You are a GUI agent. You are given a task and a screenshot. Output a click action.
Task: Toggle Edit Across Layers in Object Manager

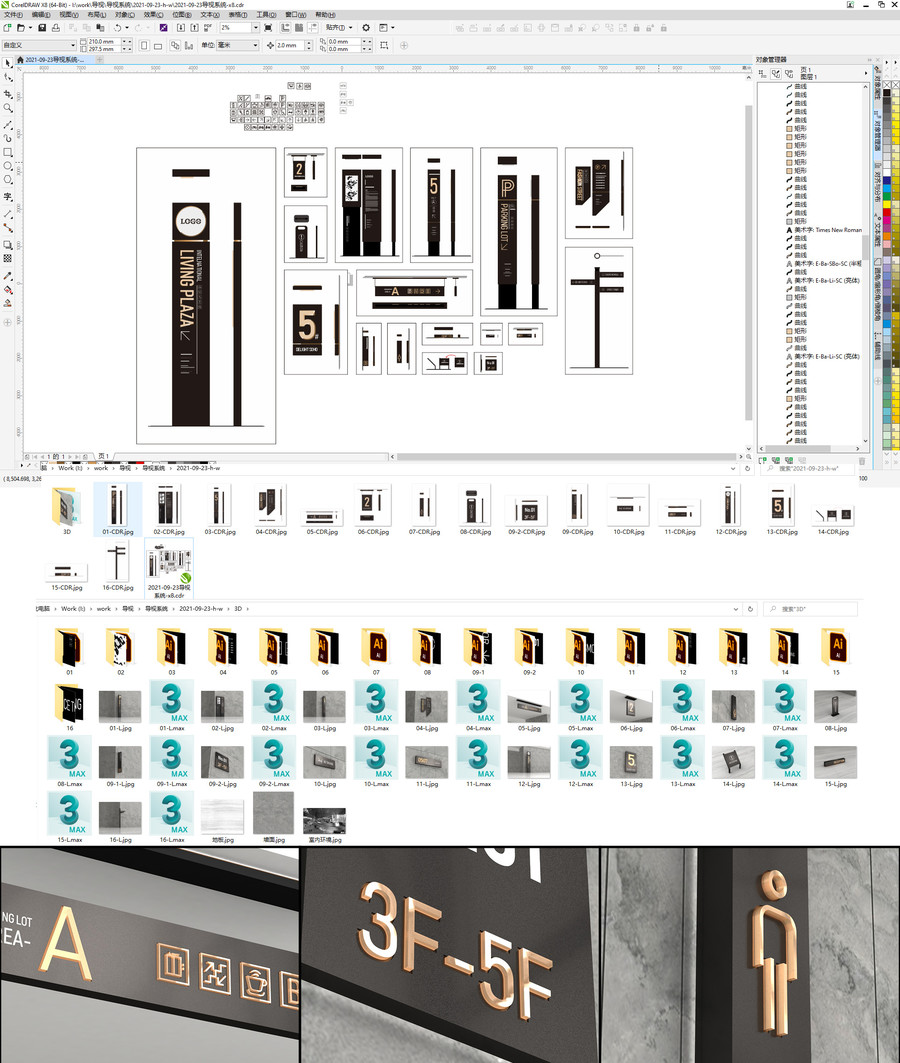pos(776,73)
